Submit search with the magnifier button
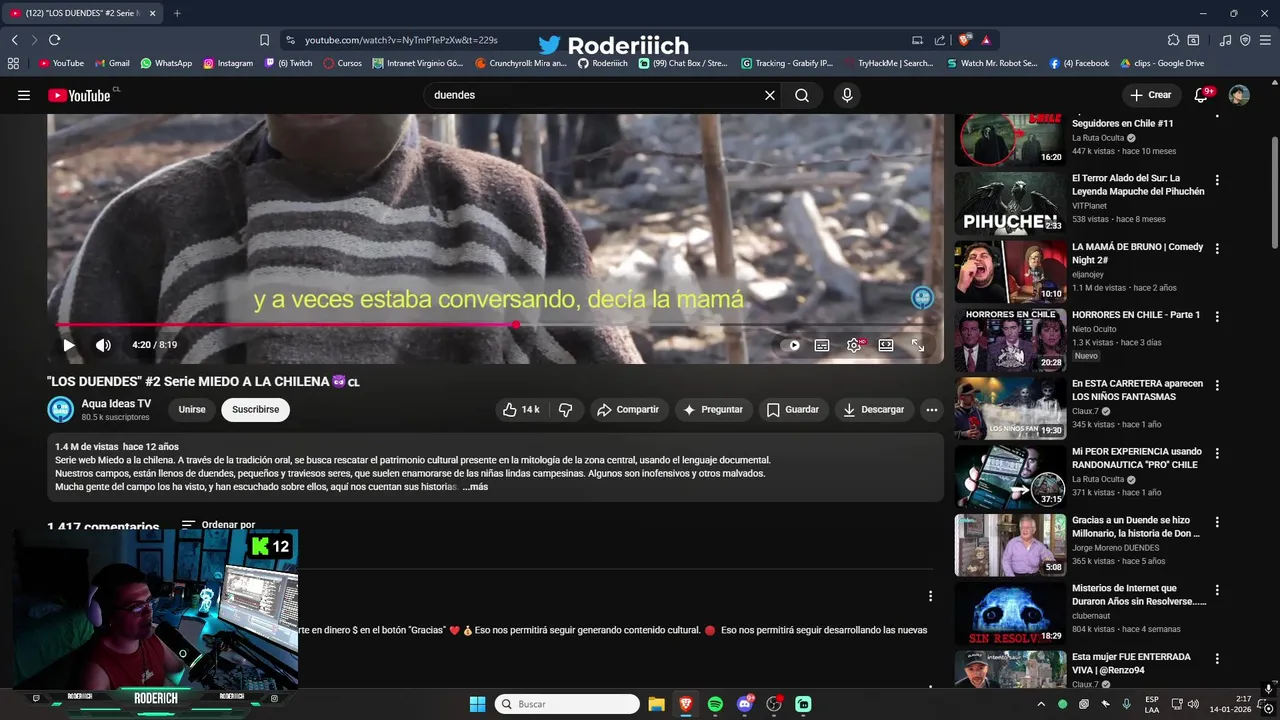 pos(802,95)
